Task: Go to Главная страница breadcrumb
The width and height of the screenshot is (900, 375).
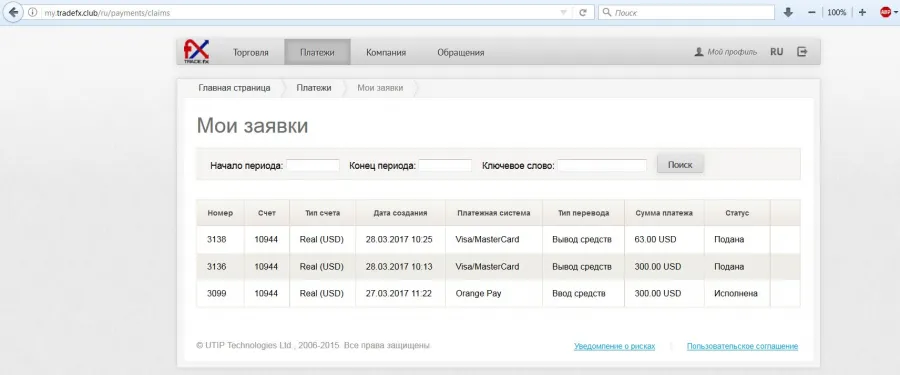Action: tap(234, 88)
